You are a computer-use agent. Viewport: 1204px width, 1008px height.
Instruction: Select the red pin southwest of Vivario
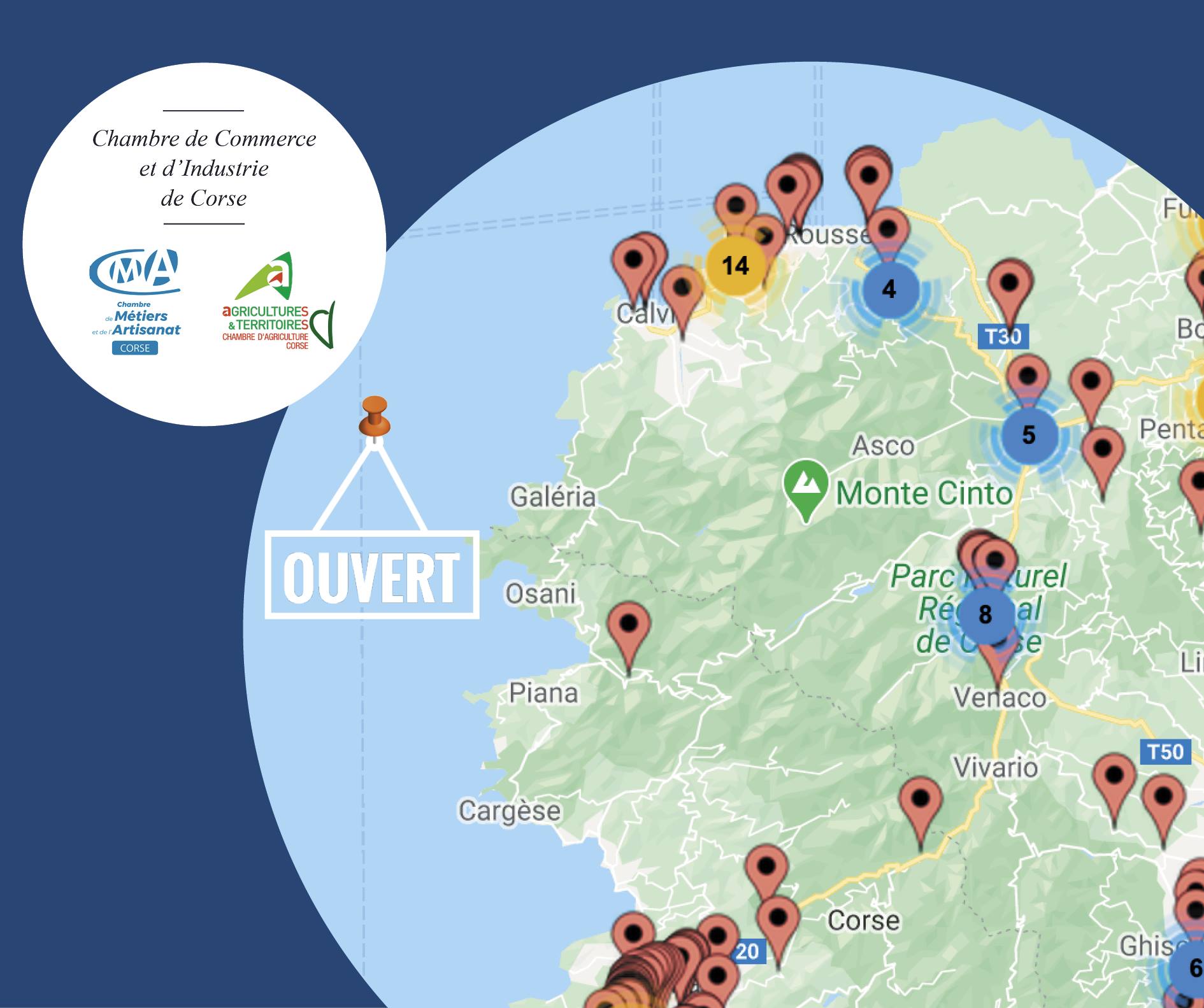pyautogui.click(x=921, y=814)
